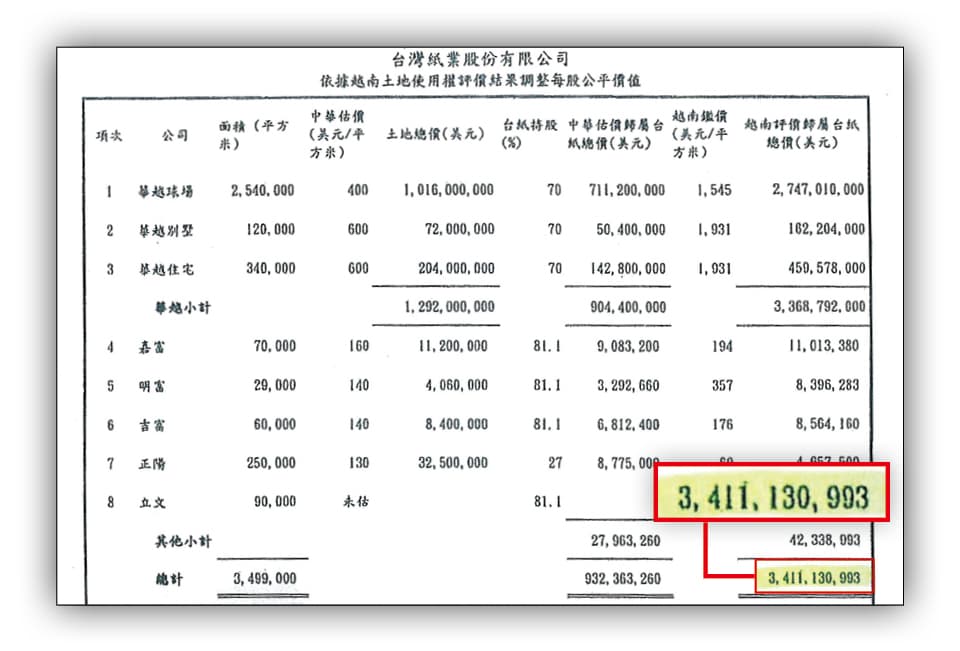
Task: Select subtotal 27,963,260
Action: pyautogui.click(x=625, y=541)
